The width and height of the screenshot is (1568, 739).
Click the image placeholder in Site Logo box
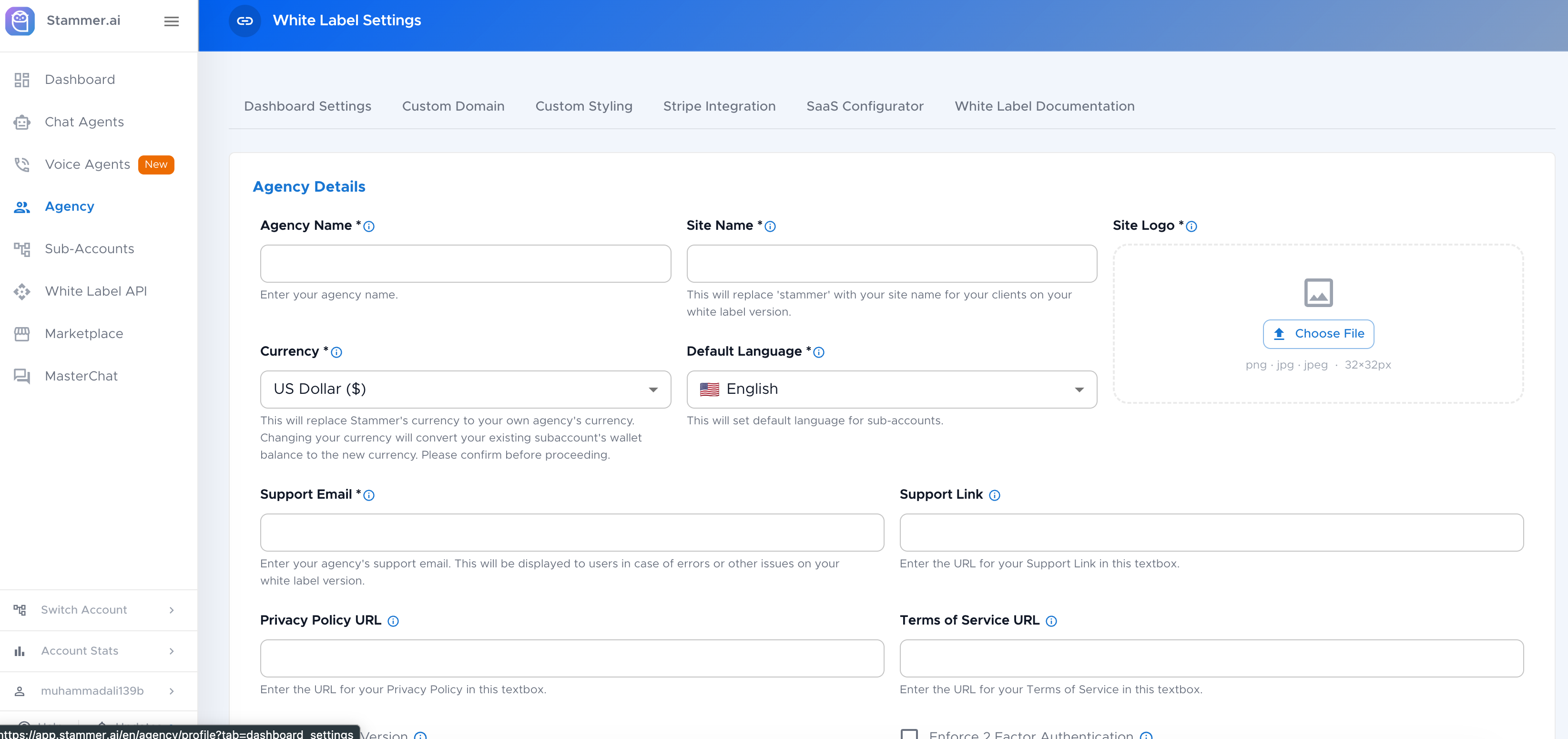point(1318,293)
